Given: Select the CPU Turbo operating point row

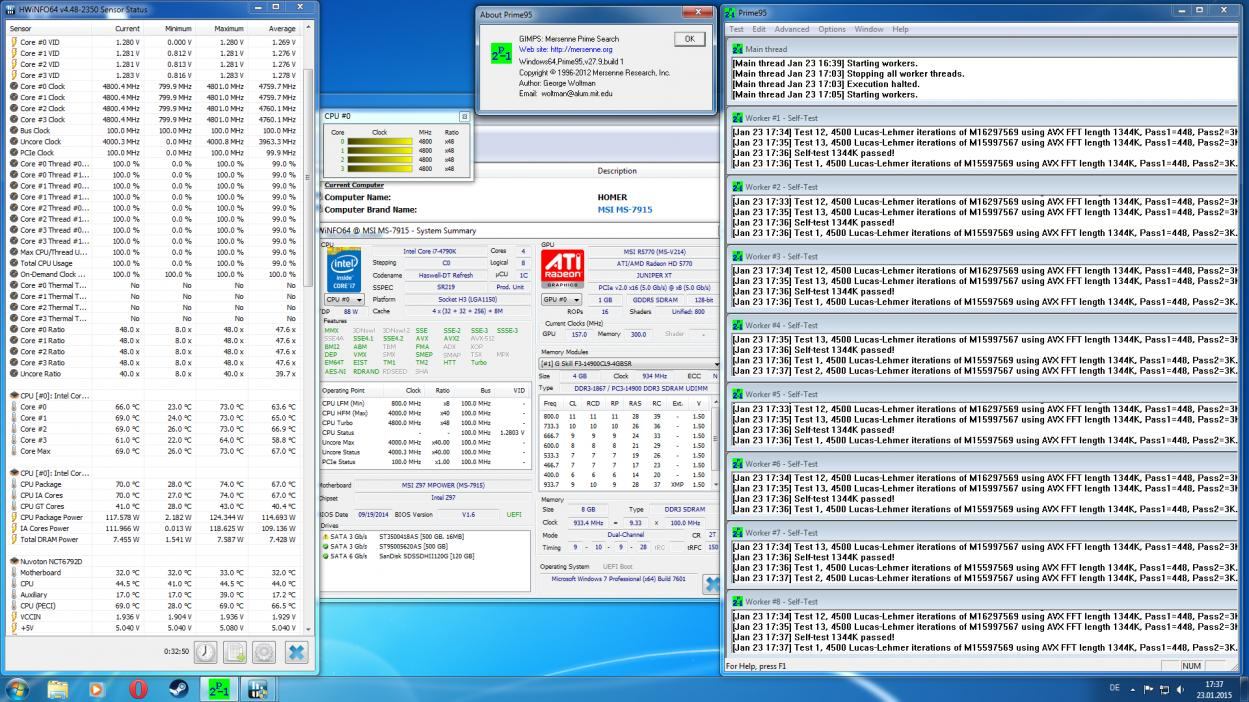Looking at the screenshot, I should tap(424, 422).
